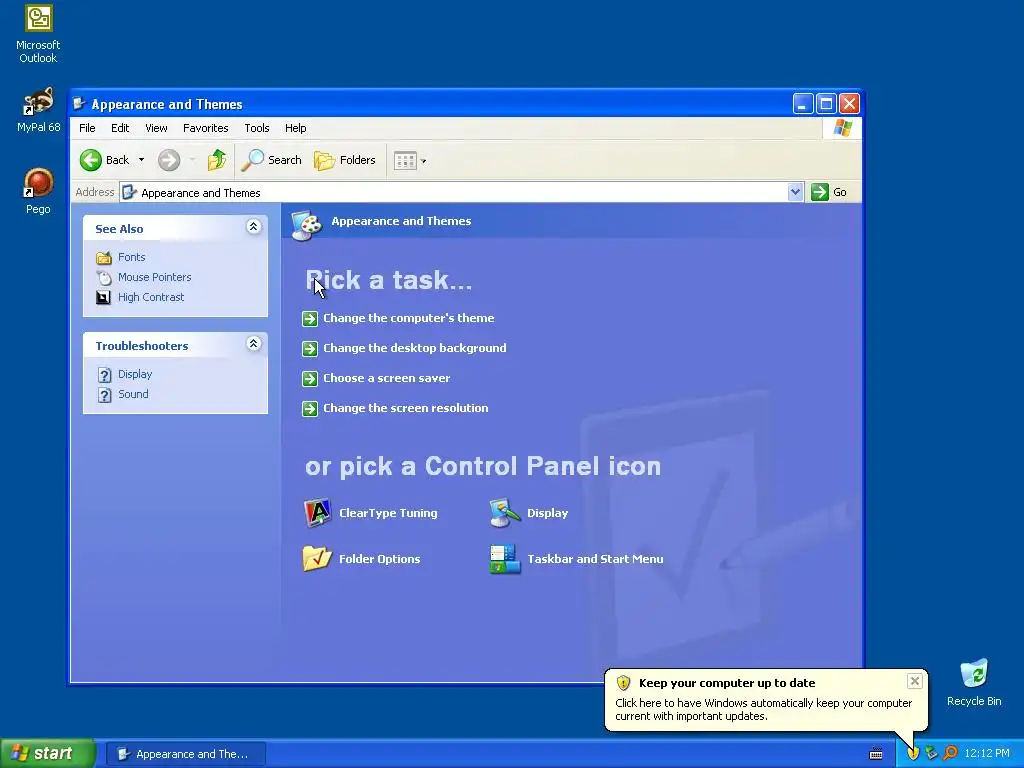Open the View menu
The image size is (1024, 768).
pyautogui.click(x=156, y=128)
